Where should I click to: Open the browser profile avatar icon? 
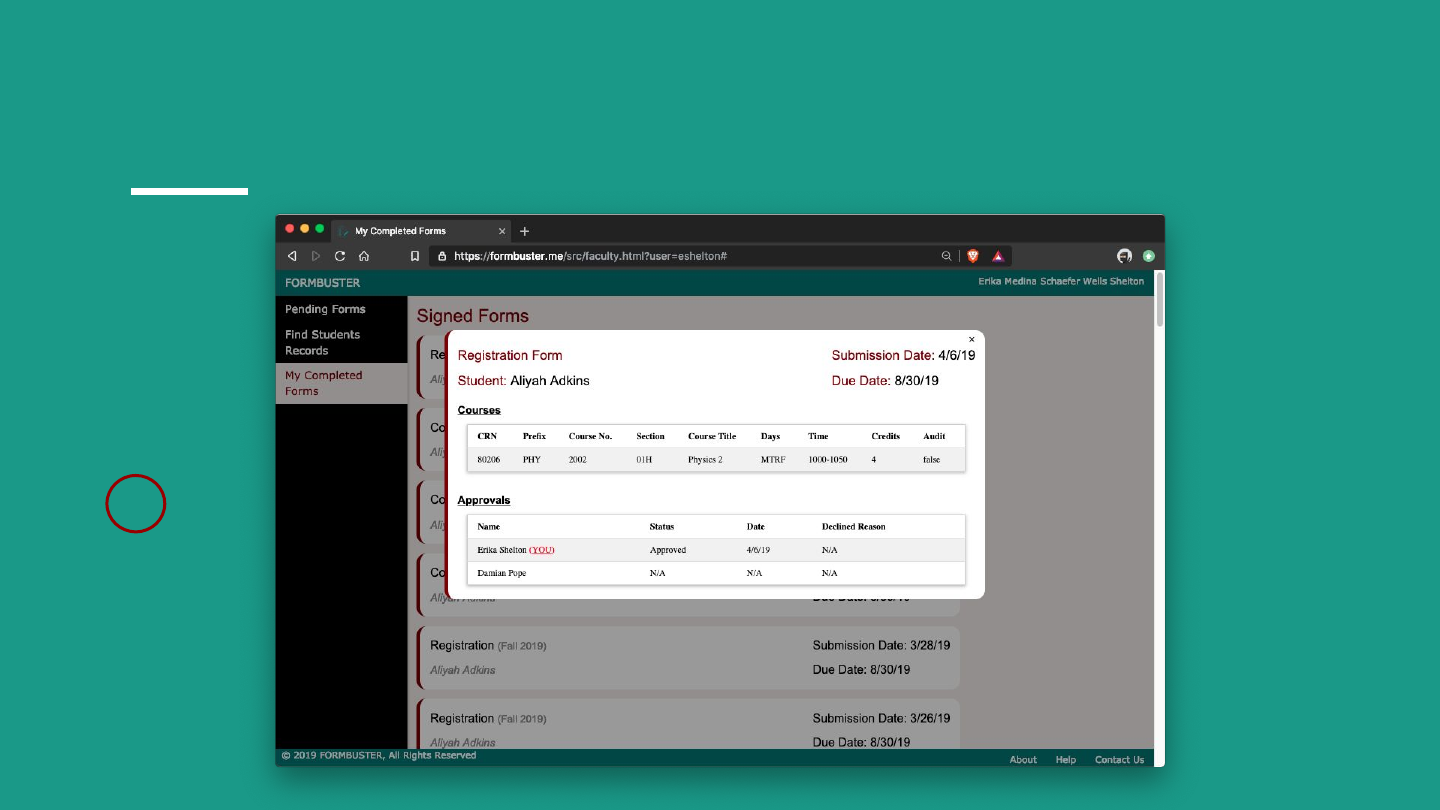pyautogui.click(x=1124, y=256)
